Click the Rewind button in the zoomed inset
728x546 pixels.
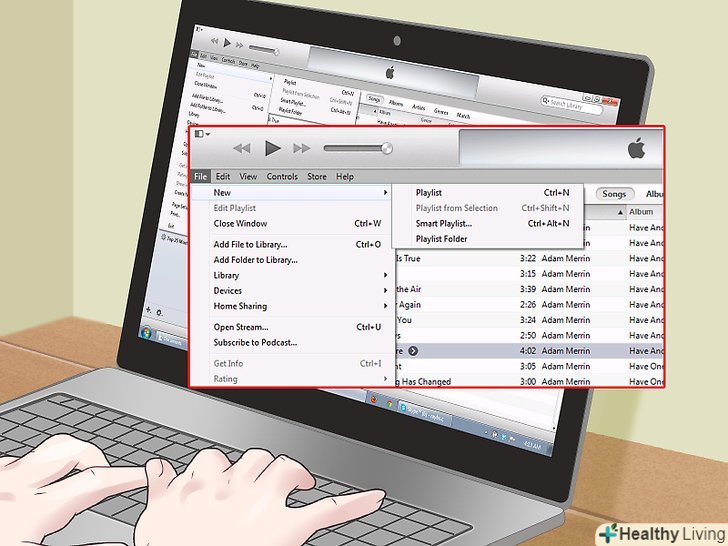tap(242, 149)
